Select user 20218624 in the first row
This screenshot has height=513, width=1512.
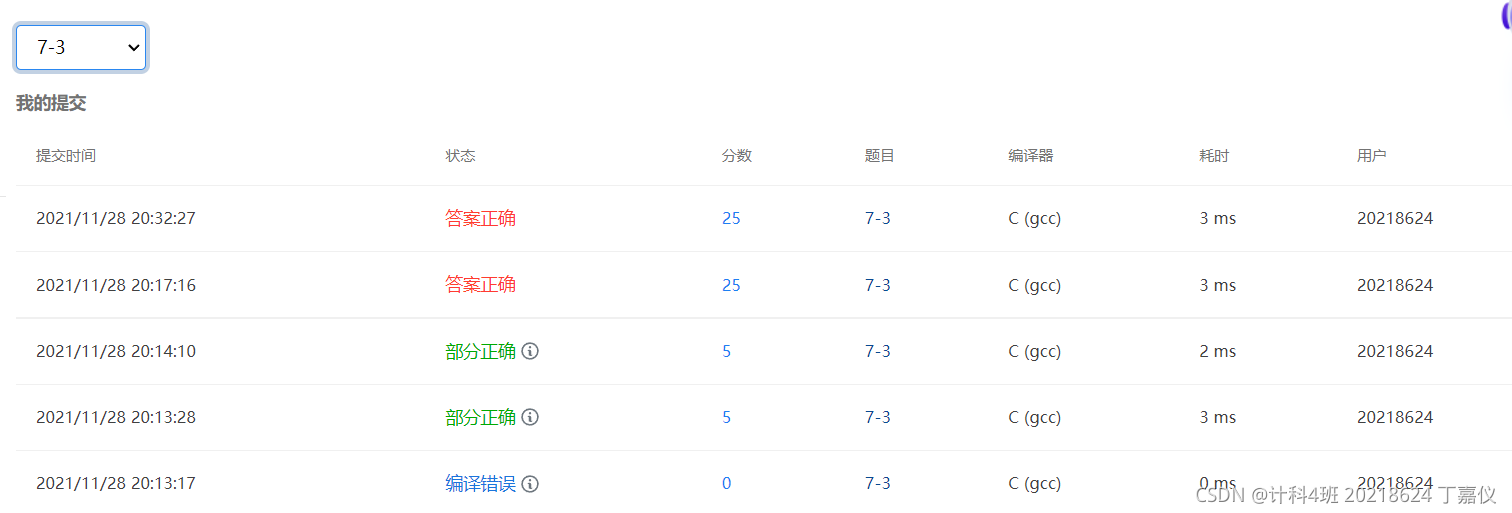1395,218
